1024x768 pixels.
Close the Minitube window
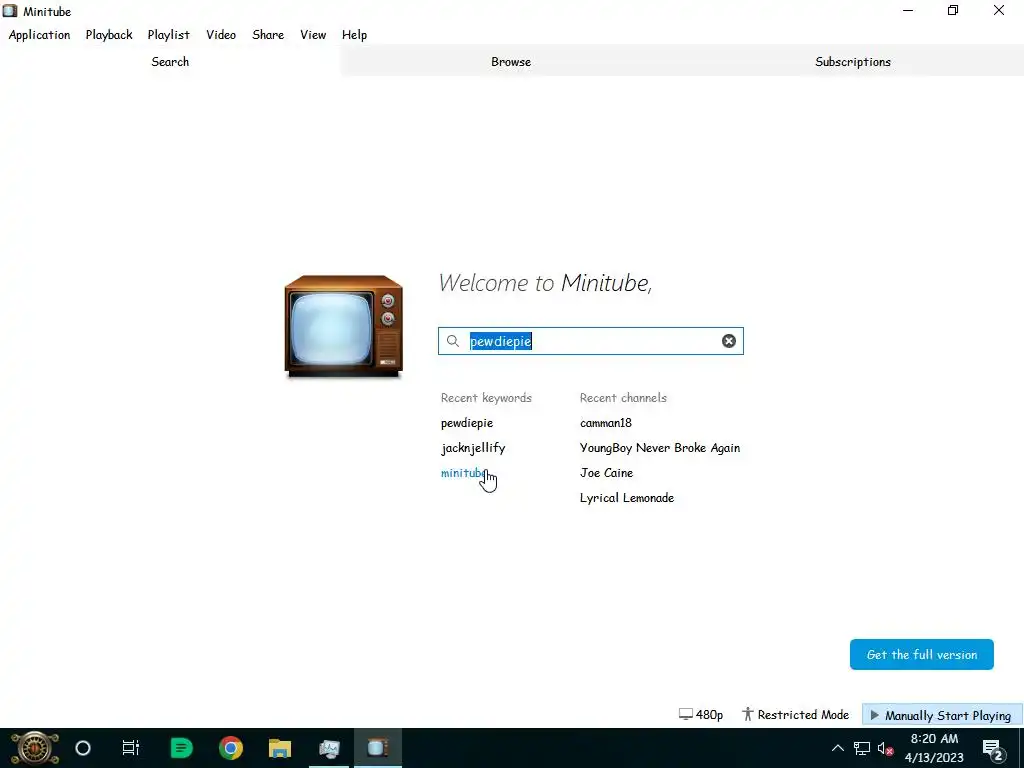(999, 10)
